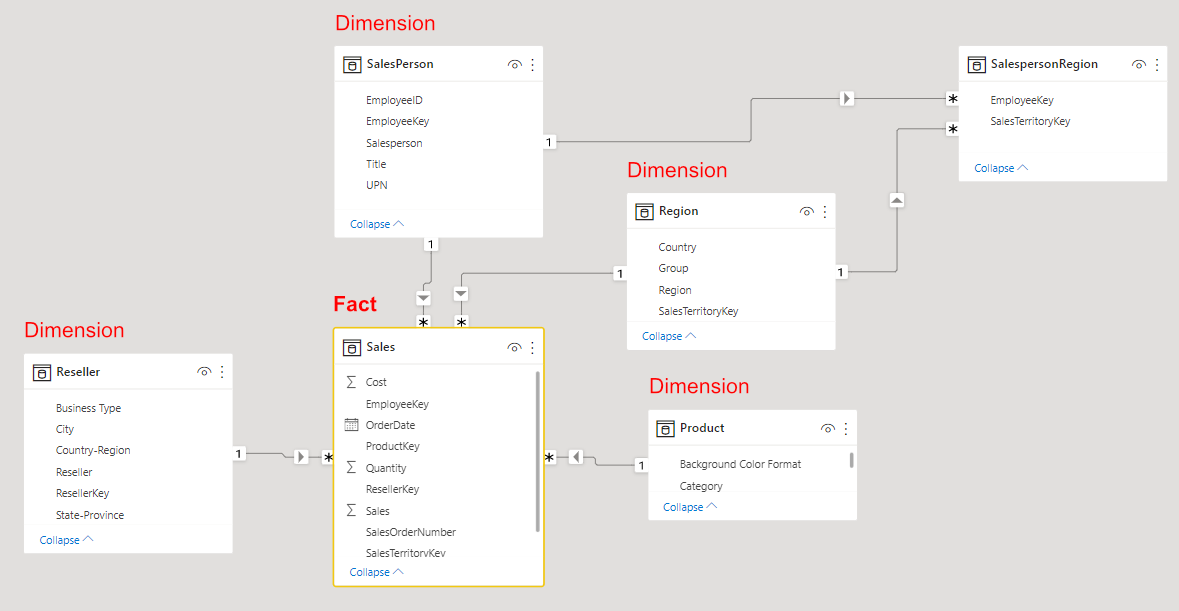The height and width of the screenshot is (611, 1179).
Task: Open Product table more options menu
Action: pyautogui.click(x=846, y=428)
